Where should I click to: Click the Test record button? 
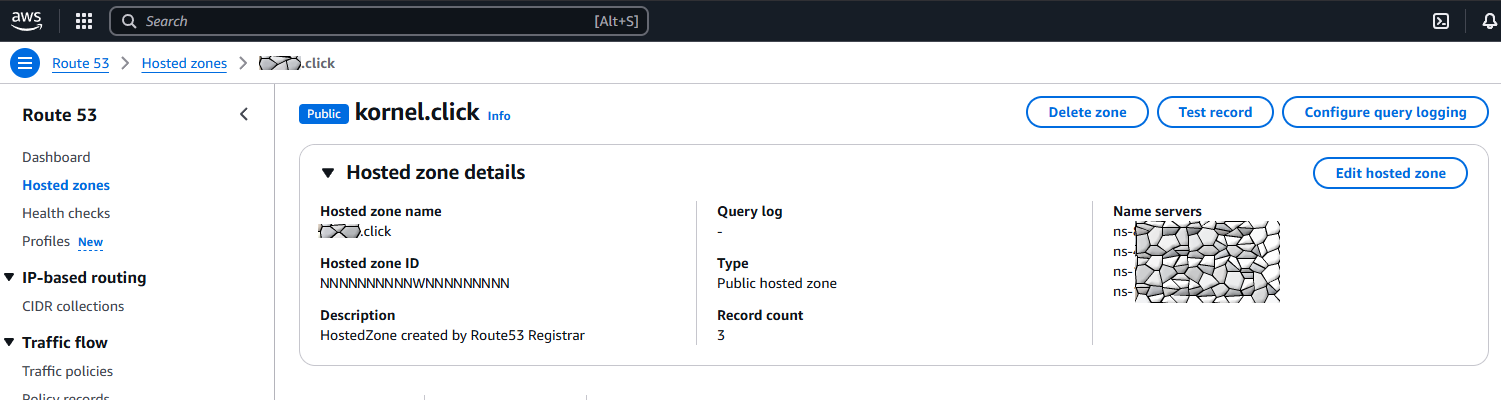pyautogui.click(x=1215, y=112)
